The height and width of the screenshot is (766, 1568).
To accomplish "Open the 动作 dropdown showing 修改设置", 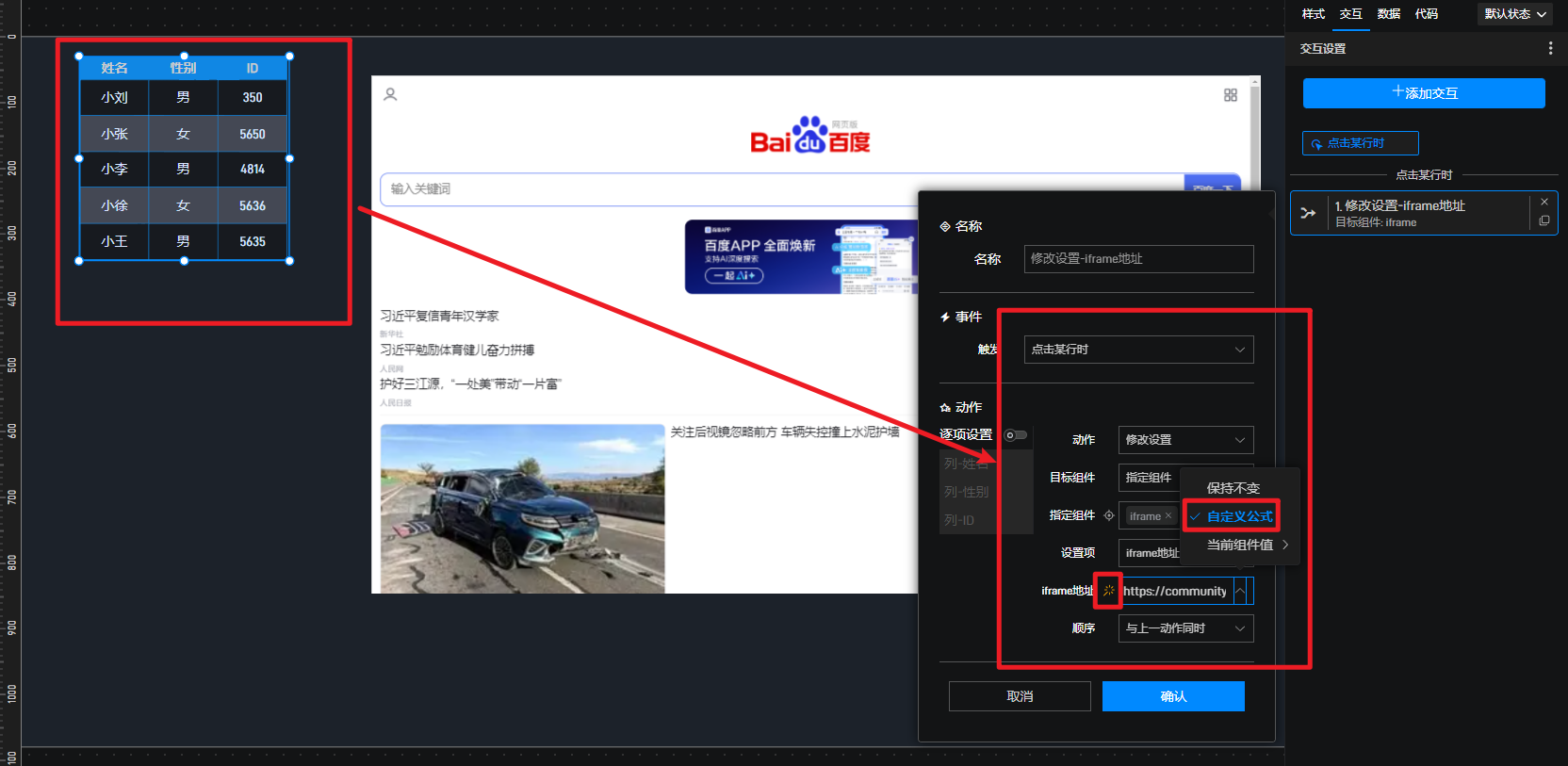I will 1185,440.
